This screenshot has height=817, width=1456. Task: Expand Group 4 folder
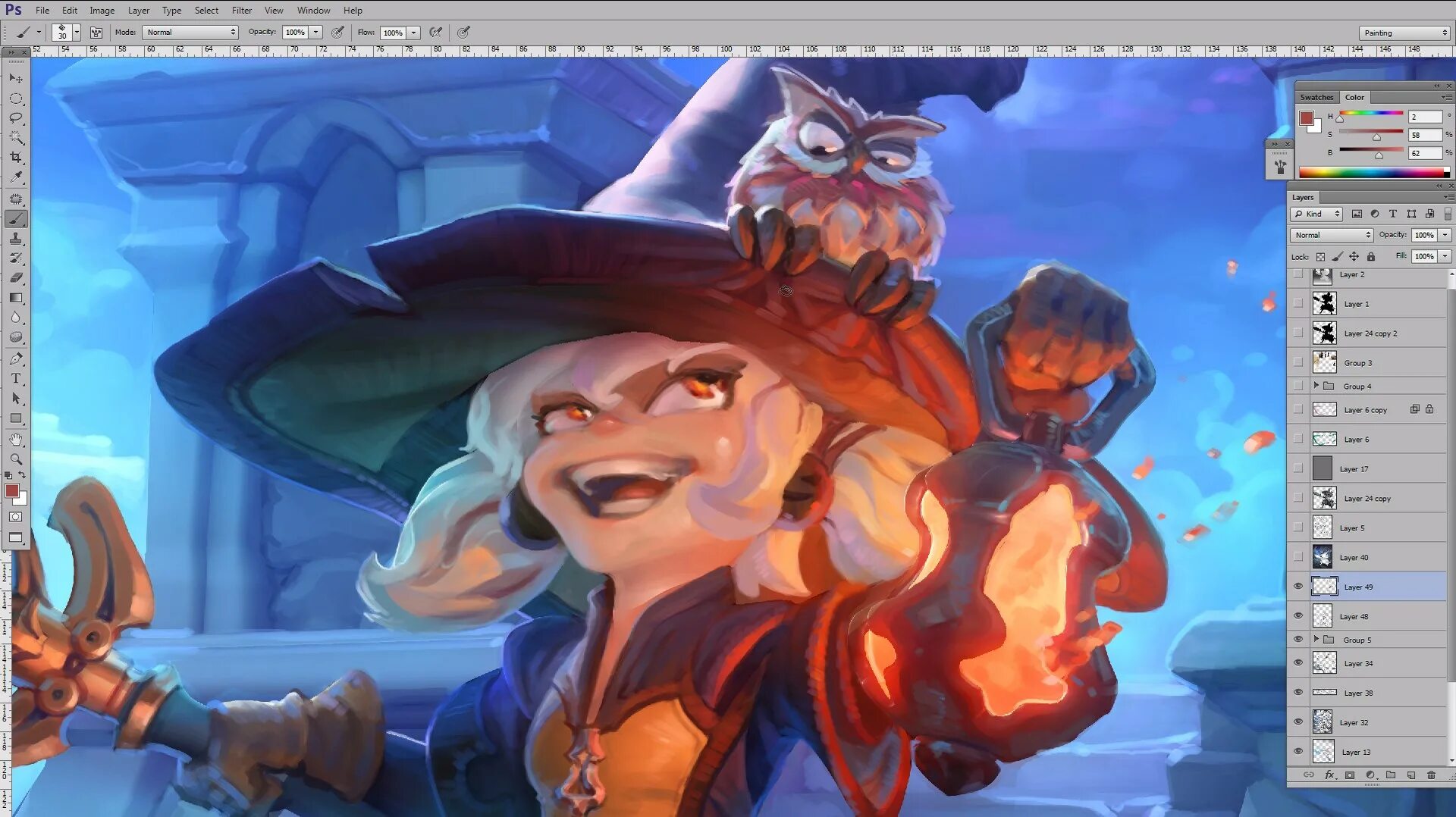1316,386
